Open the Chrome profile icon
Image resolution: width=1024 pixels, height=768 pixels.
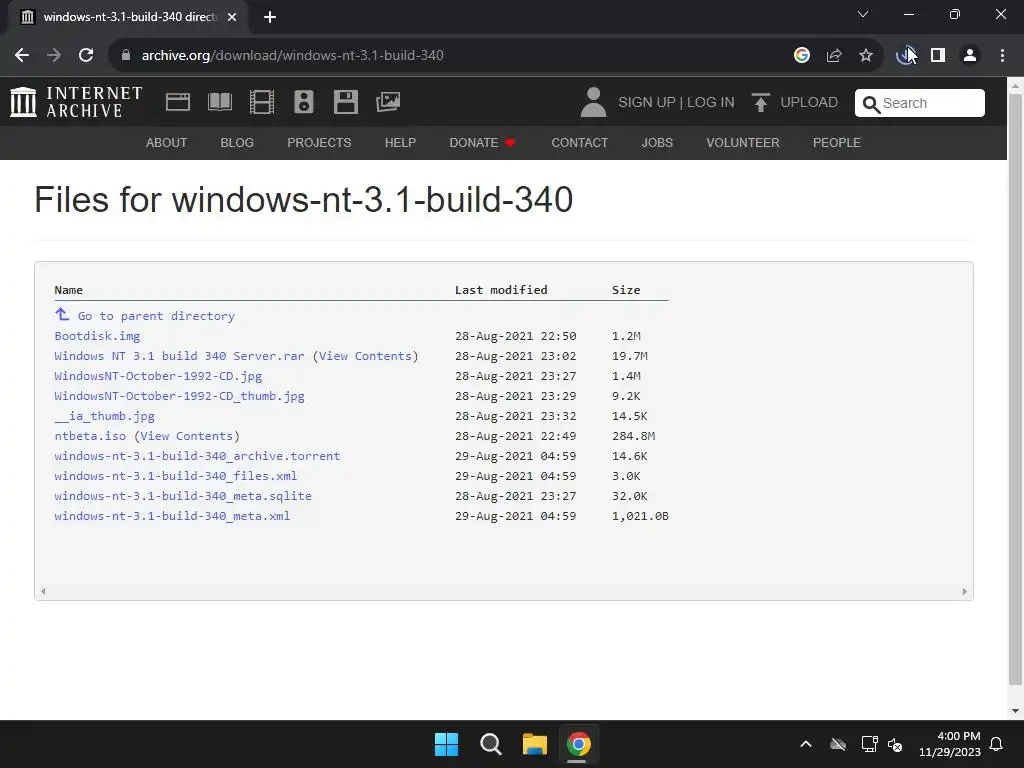pyautogui.click(x=970, y=56)
